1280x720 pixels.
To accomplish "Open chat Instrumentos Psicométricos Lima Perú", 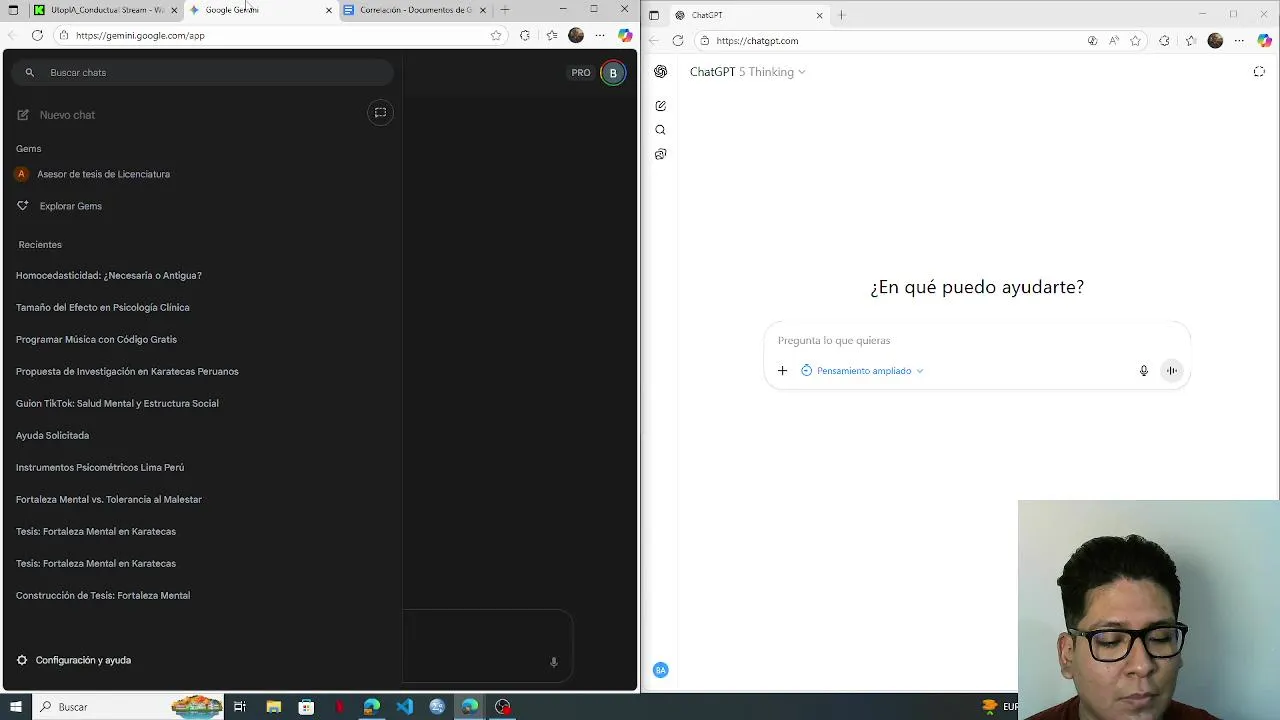I will click(x=100, y=467).
